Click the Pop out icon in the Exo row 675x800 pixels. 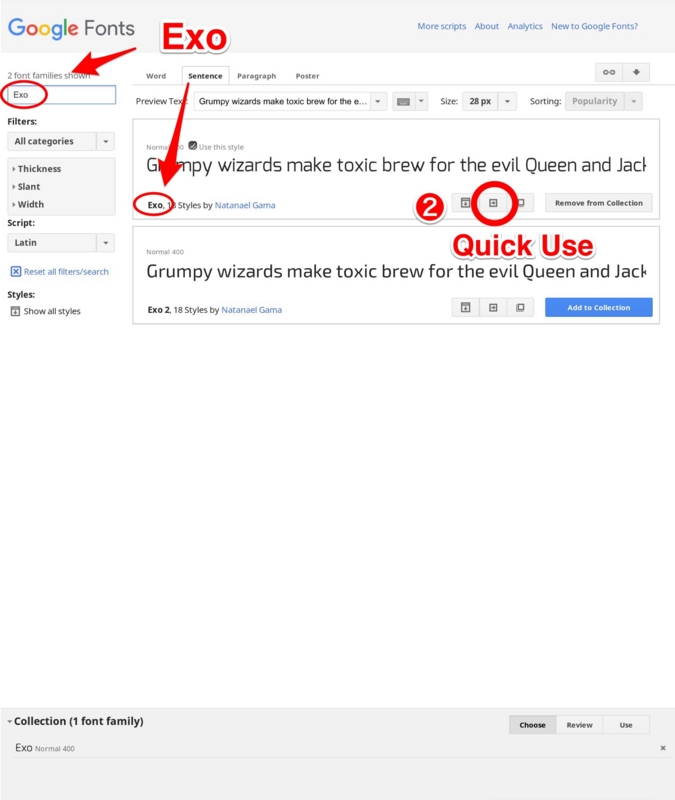click(520, 203)
